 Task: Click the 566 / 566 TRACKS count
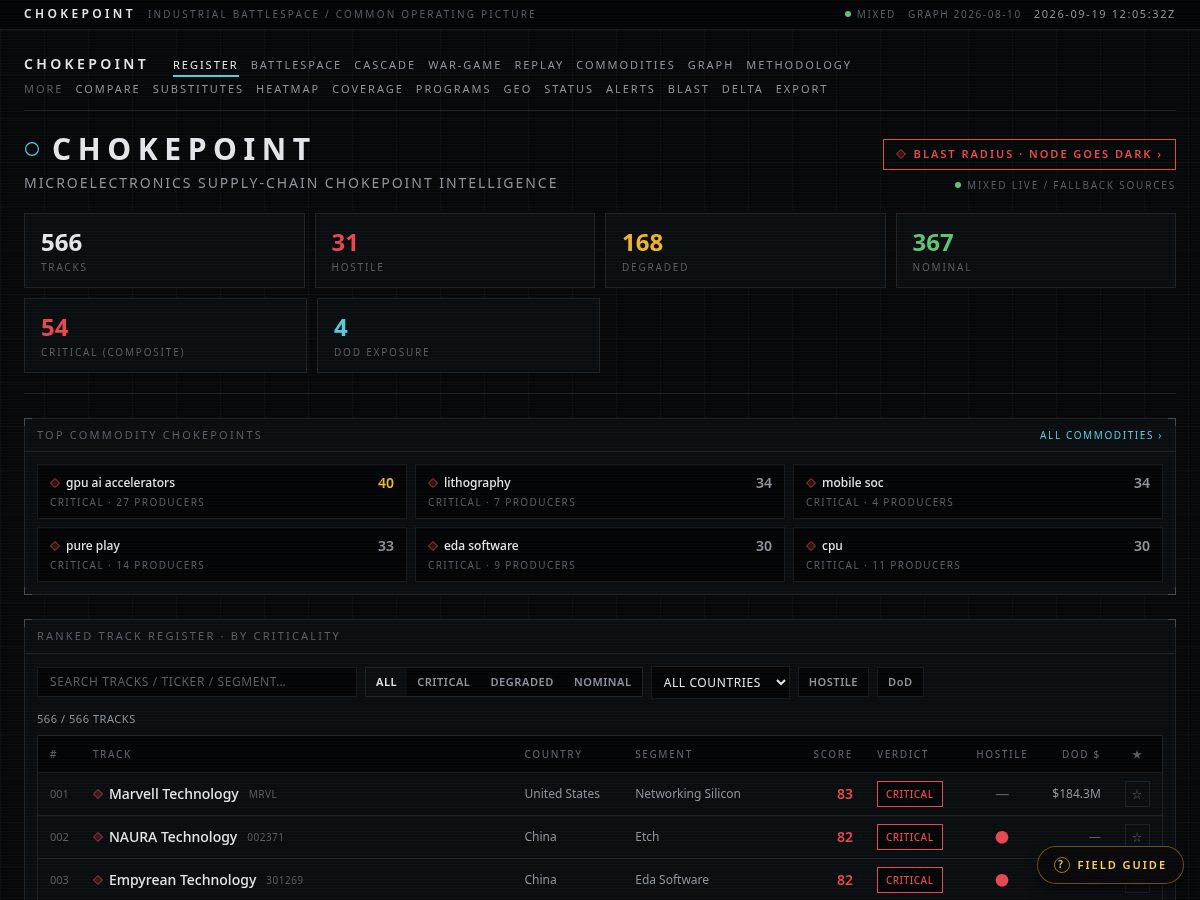(86, 719)
